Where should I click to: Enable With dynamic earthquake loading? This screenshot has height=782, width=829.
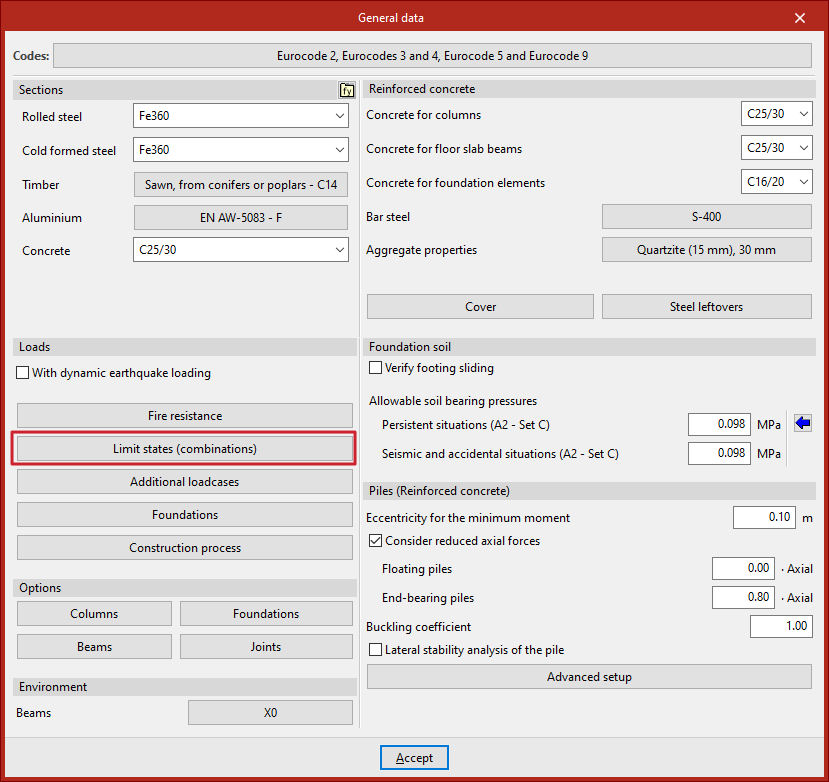click(x=24, y=374)
